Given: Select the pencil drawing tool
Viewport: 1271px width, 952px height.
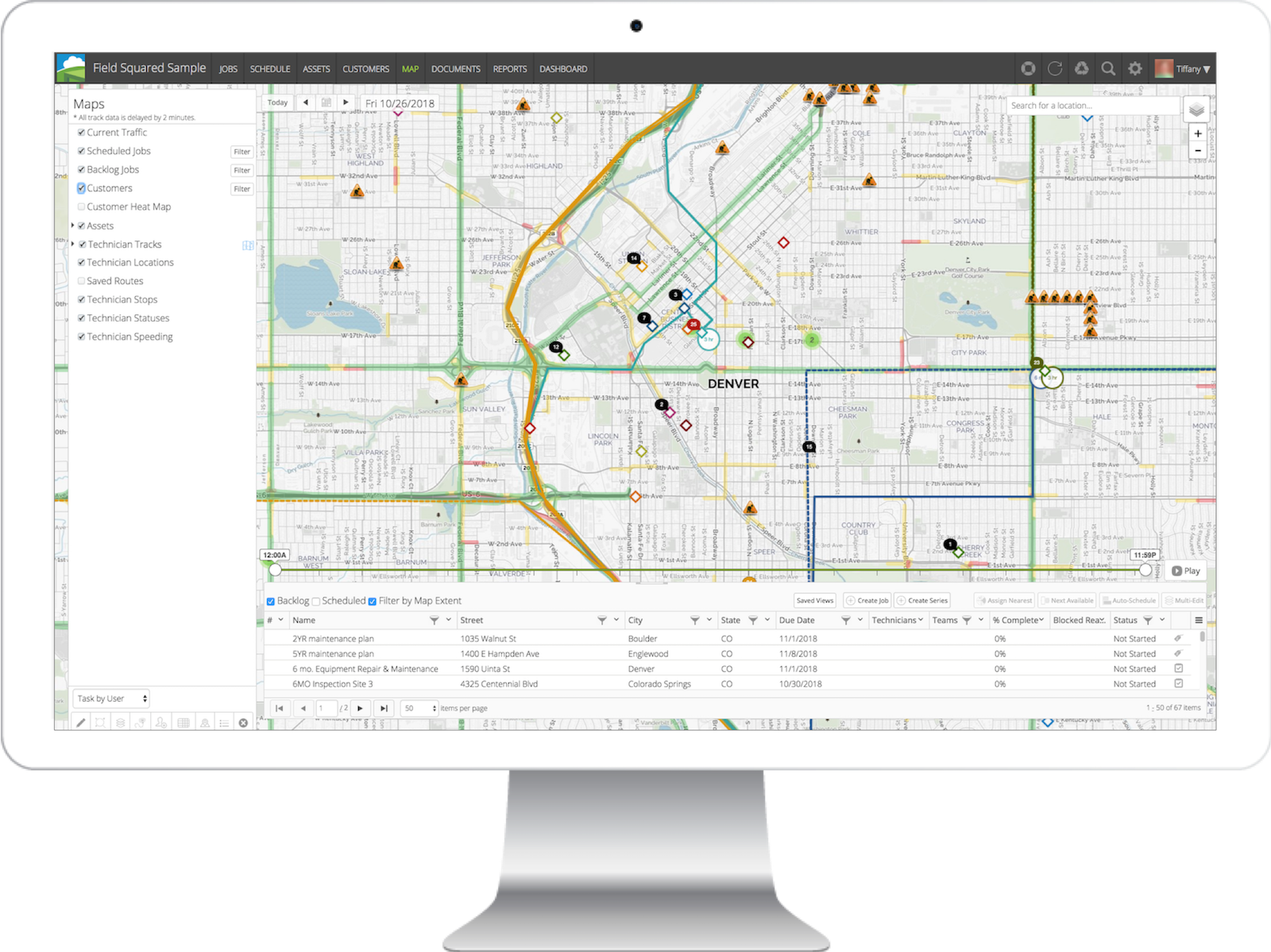Looking at the screenshot, I should (80, 723).
